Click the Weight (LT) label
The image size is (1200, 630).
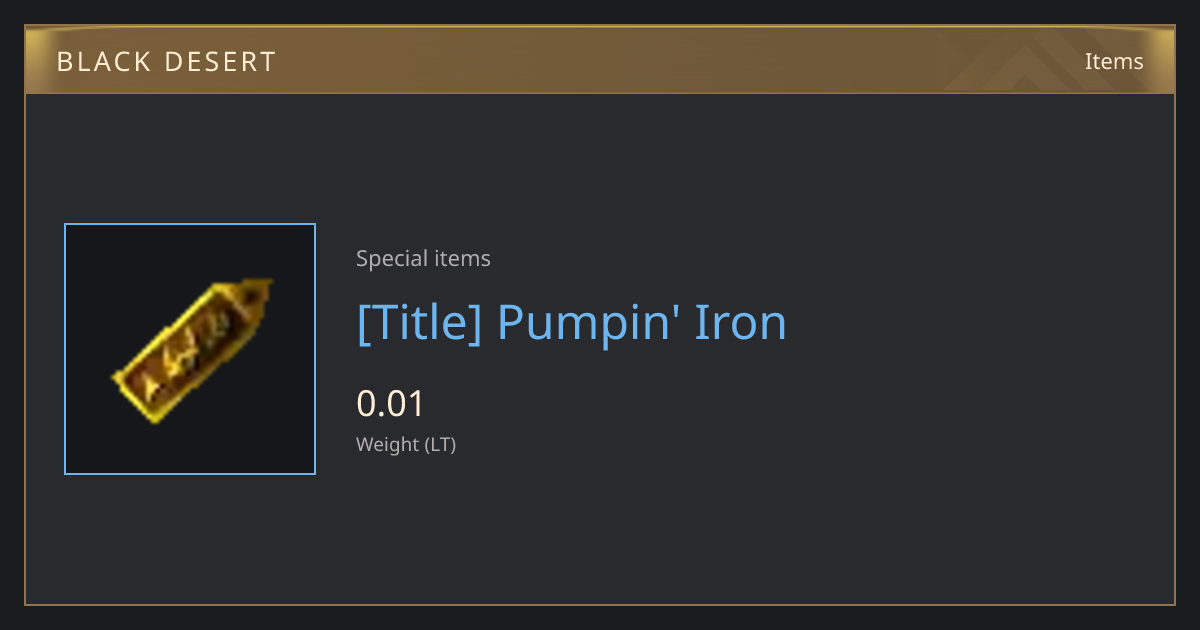click(x=406, y=444)
